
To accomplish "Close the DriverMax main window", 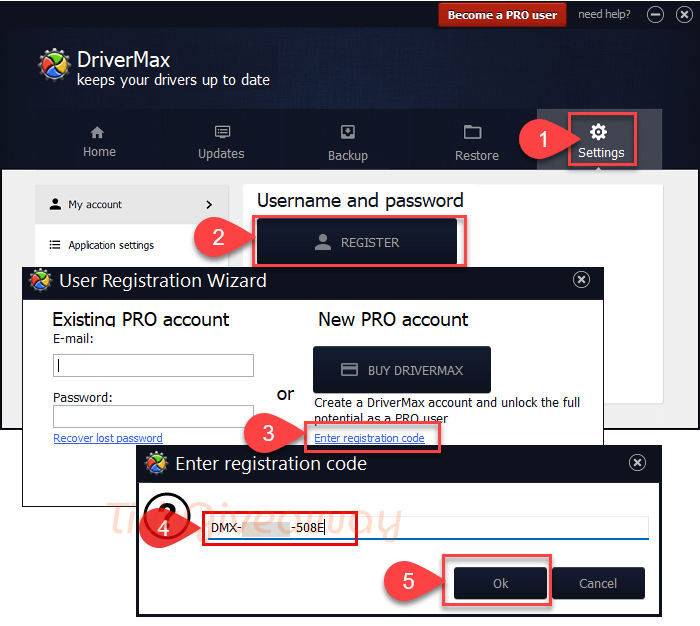I will click(x=684, y=15).
